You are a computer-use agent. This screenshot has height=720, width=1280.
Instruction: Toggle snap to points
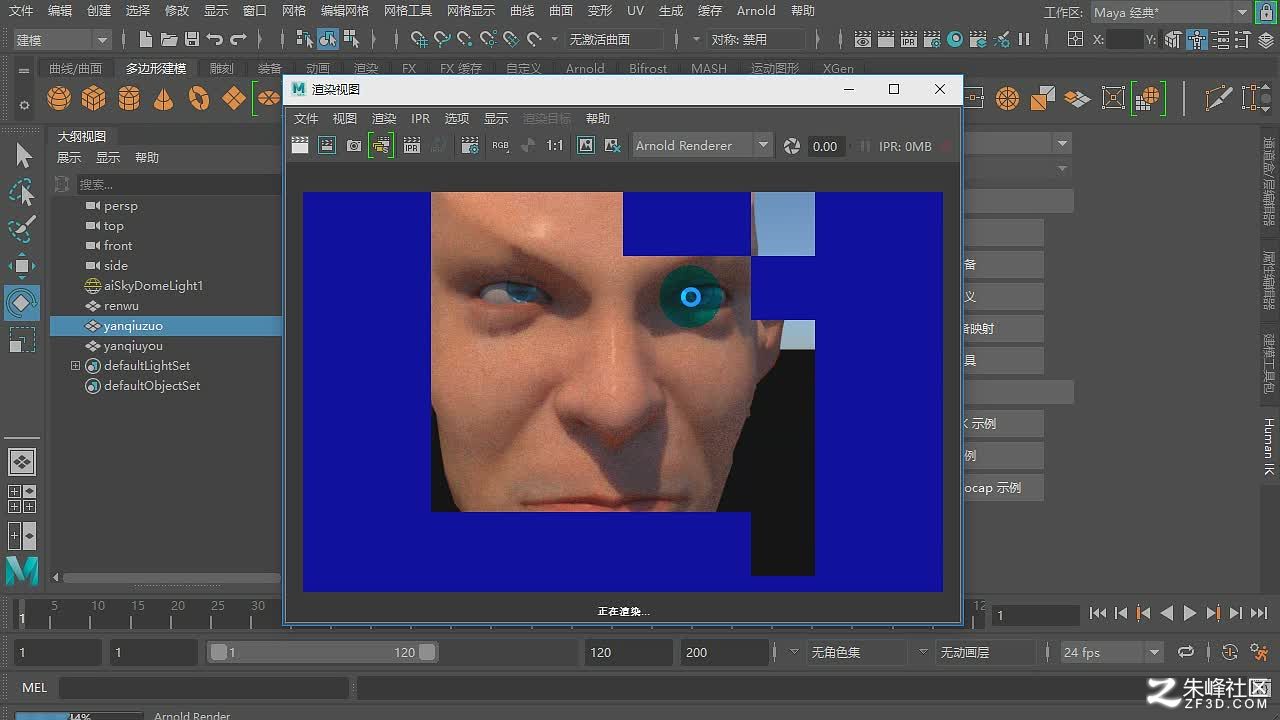coord(465,39)
